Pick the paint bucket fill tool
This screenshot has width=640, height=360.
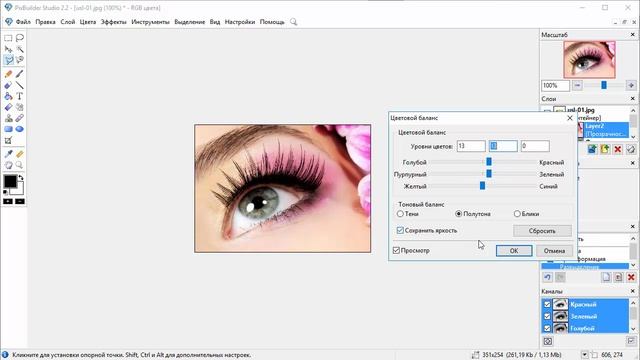tap(8, 96)
